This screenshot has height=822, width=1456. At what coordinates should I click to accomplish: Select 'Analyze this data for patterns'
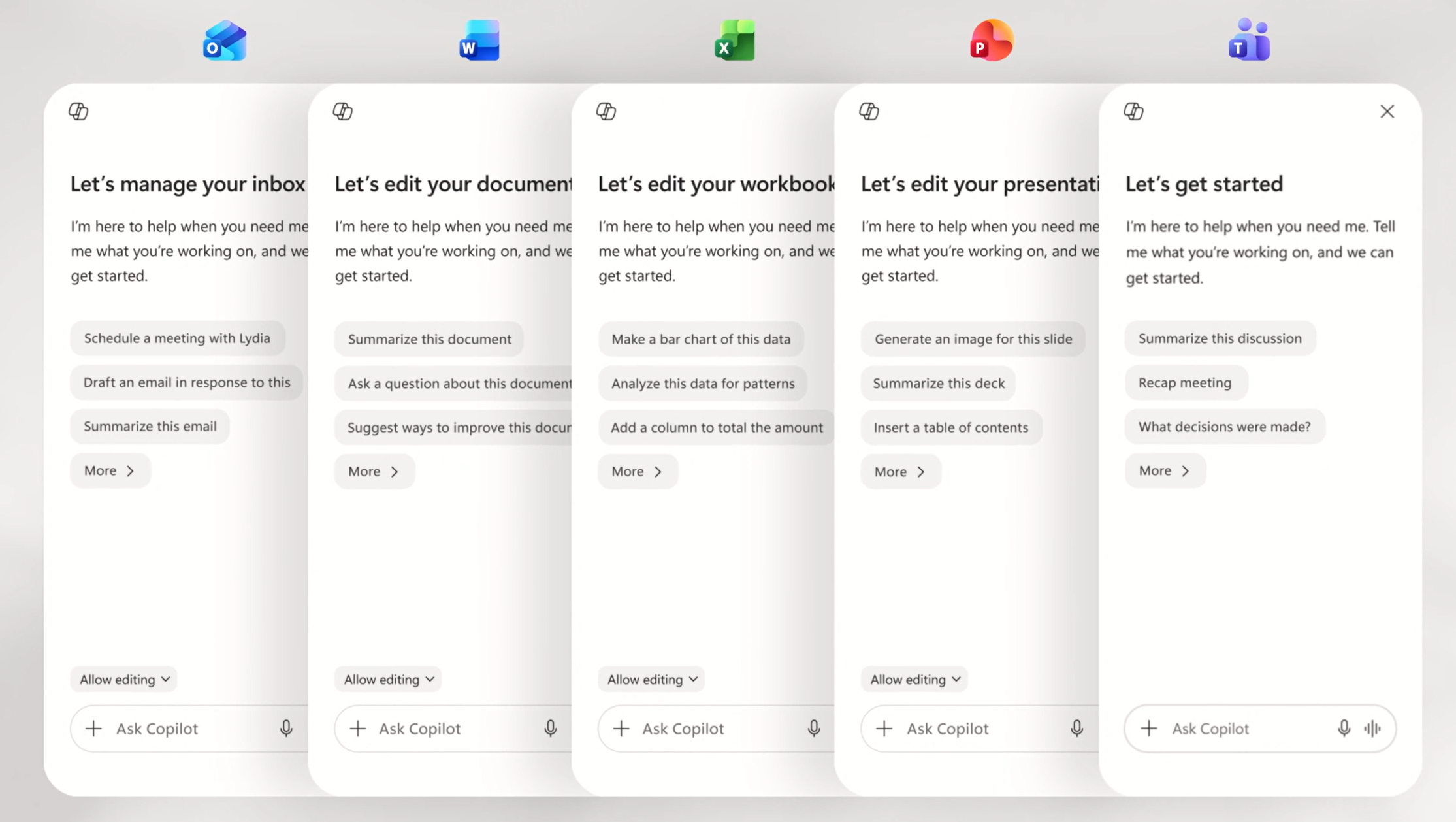click(703, 384)
